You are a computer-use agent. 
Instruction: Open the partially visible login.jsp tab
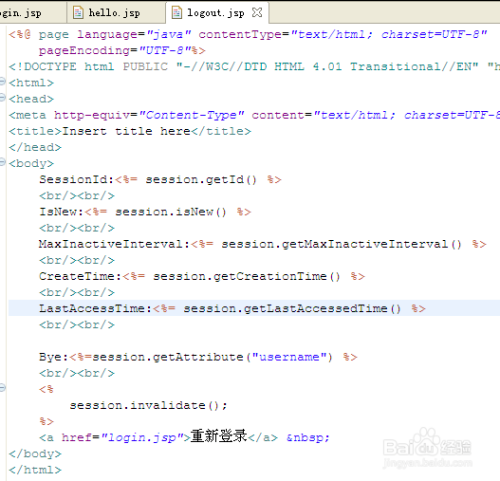[x=32, y=13]
